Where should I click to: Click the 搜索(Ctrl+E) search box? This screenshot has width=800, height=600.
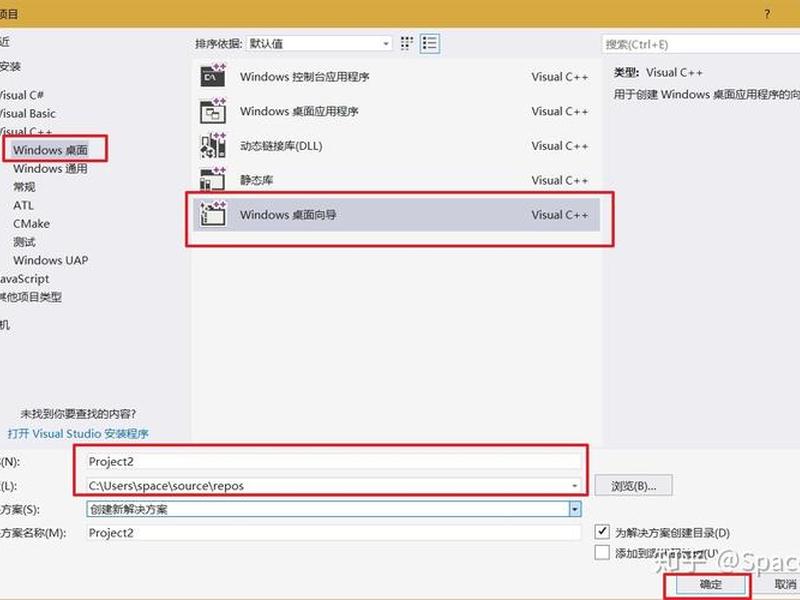pyautogui.click(x=701, y=44)
